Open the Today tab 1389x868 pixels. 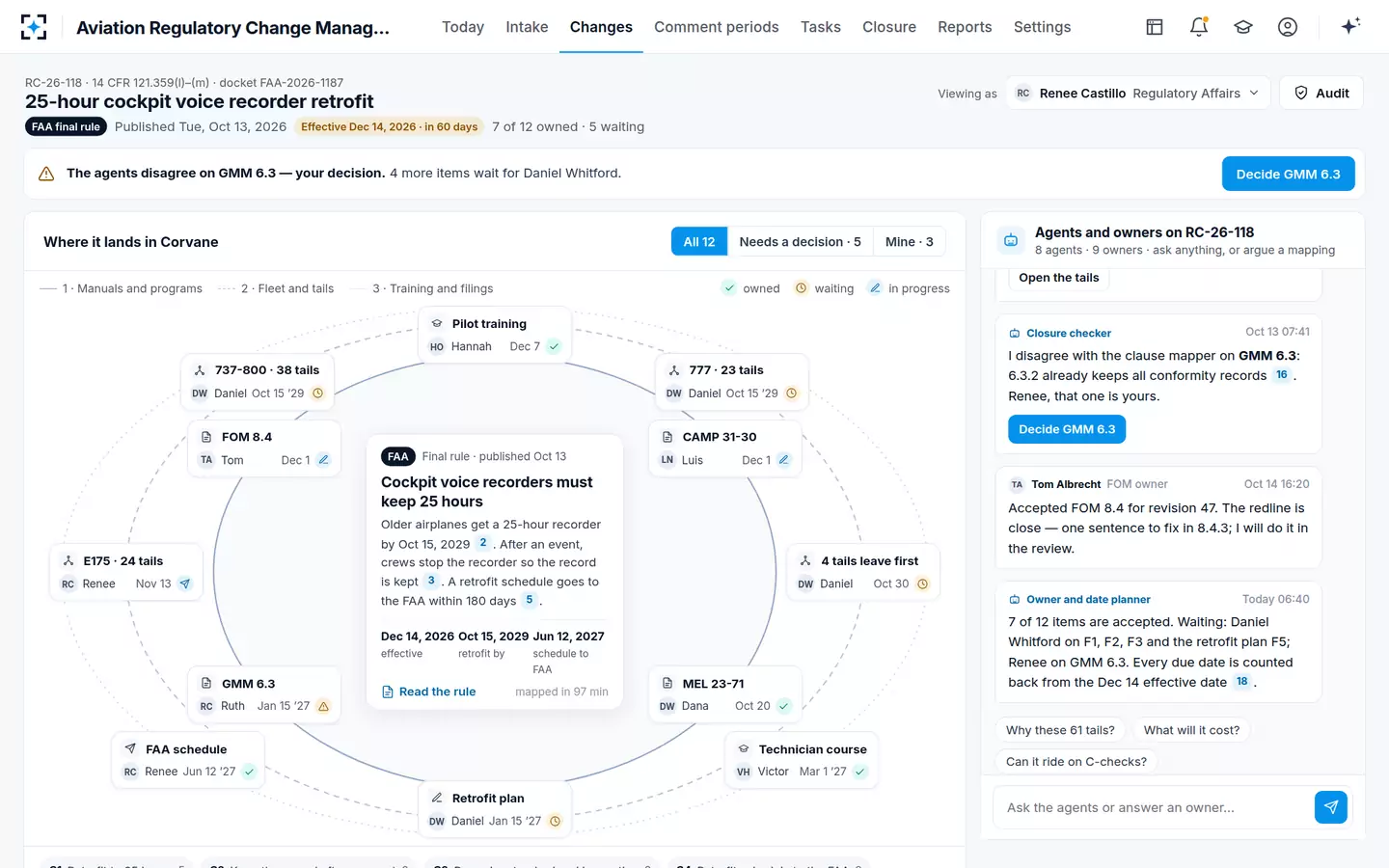pos(463,27)
